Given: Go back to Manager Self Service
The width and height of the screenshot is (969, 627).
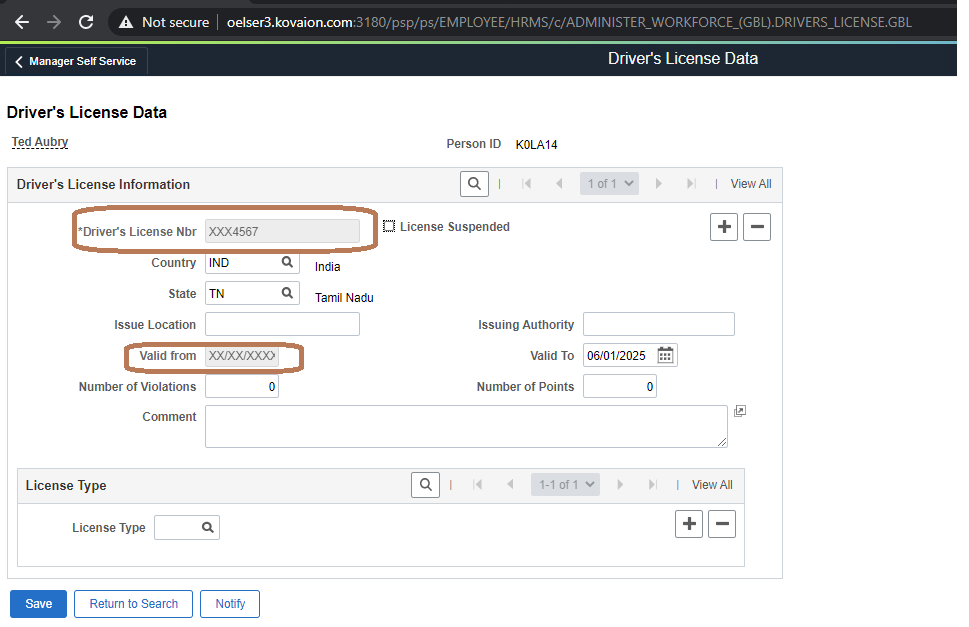Looking at the screenshot, I should (x=76, y=61).
